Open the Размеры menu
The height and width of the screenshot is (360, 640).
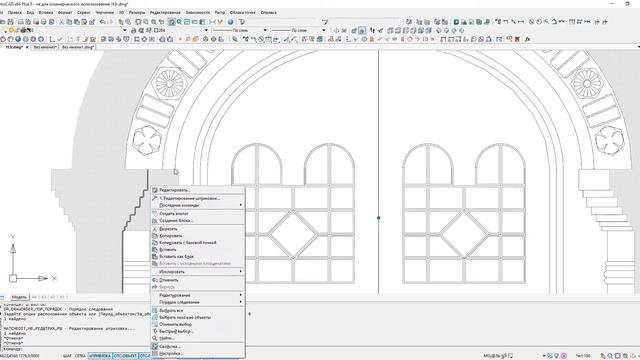[x=137, y=13]
